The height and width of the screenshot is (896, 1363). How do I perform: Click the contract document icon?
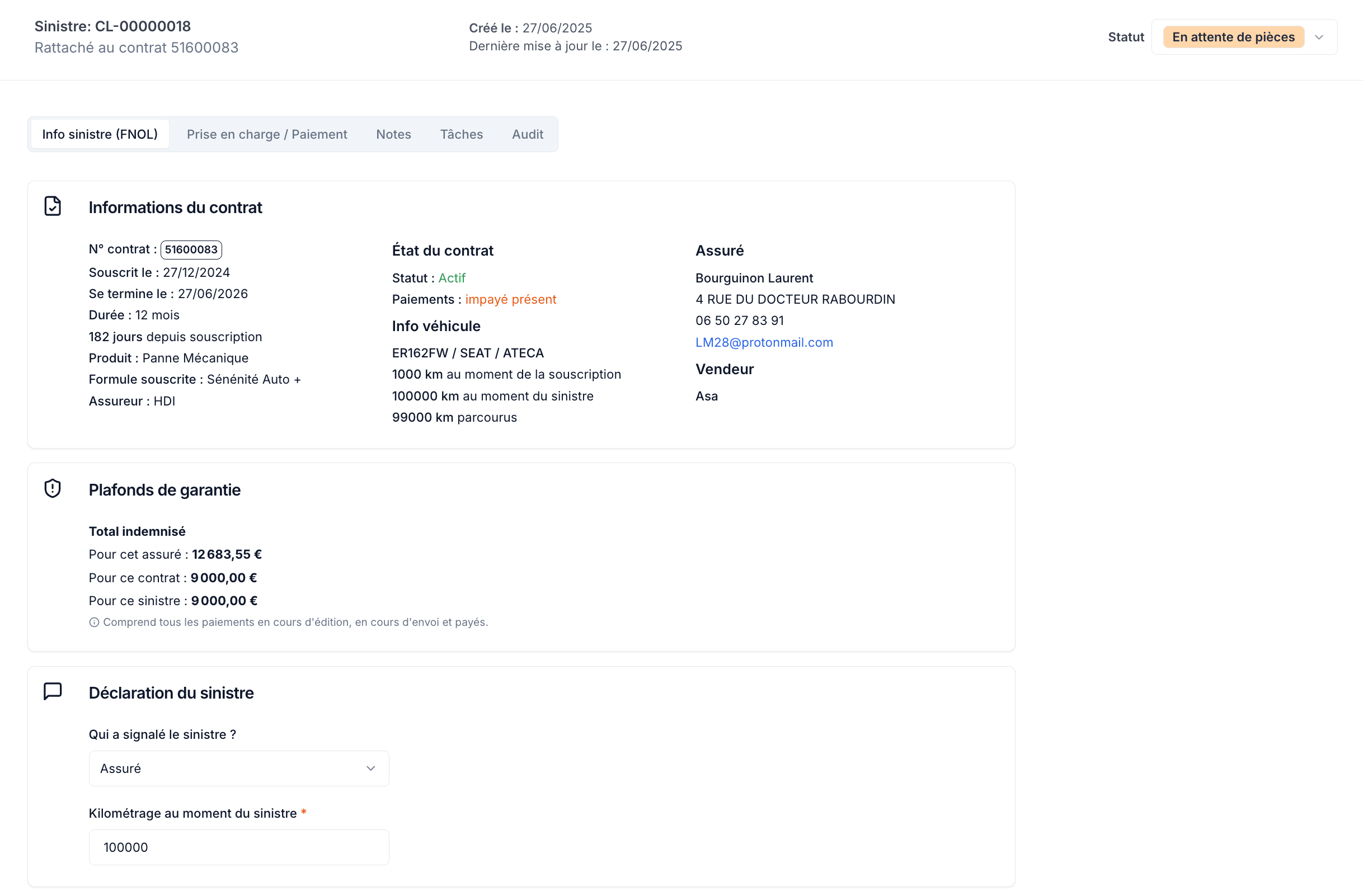pyautogui.click(x=53, y=206)
